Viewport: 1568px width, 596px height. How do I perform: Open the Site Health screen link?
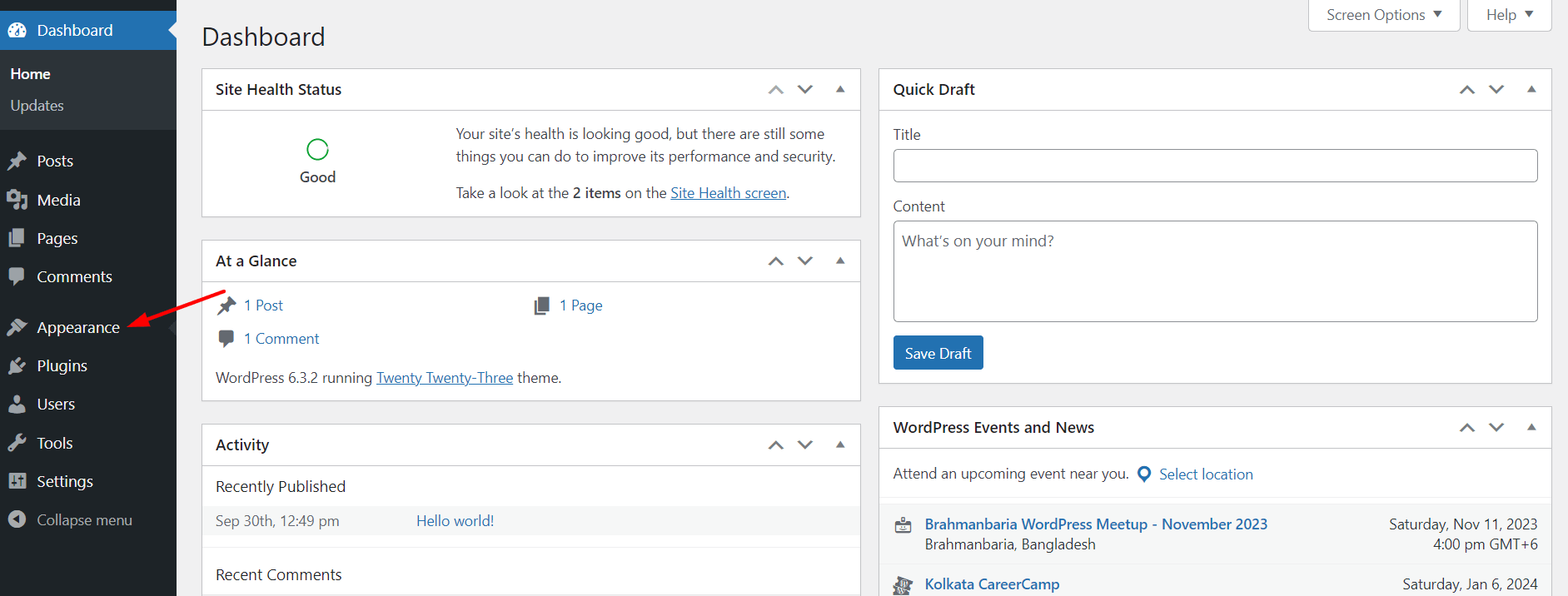[728, 193]
